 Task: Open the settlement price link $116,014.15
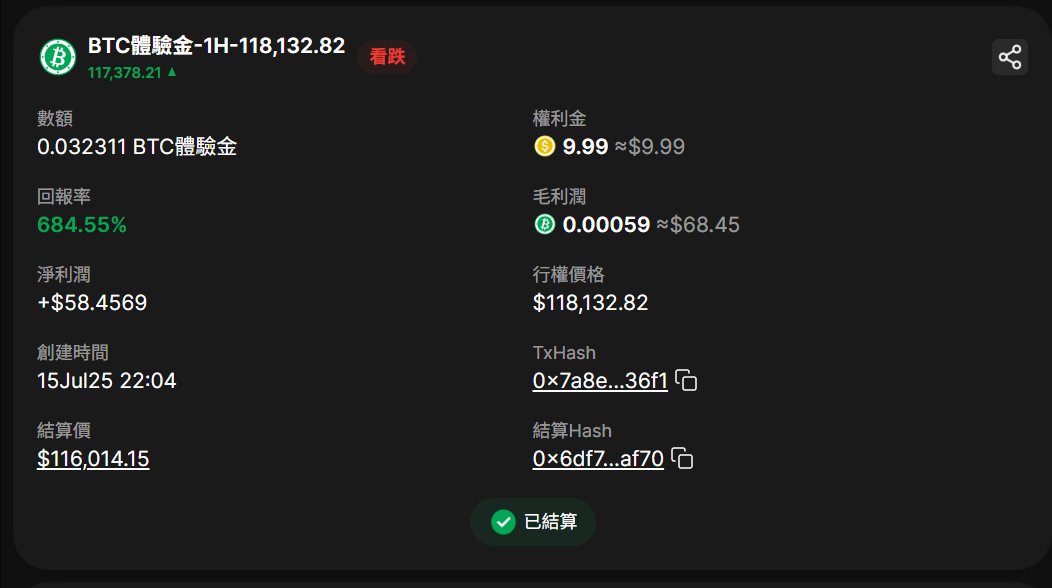tap(93, 458)
